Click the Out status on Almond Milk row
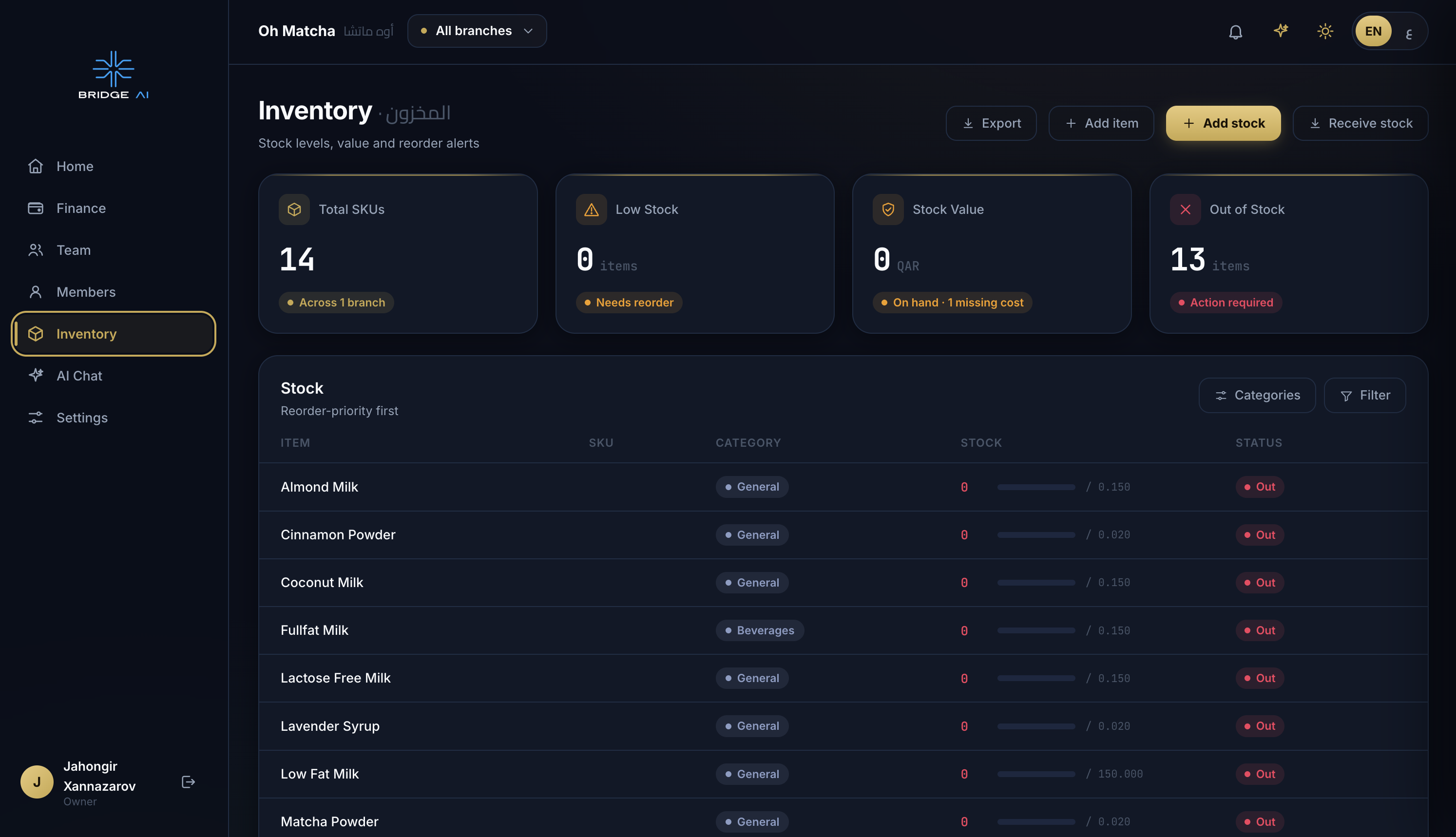 (1260, 487)
